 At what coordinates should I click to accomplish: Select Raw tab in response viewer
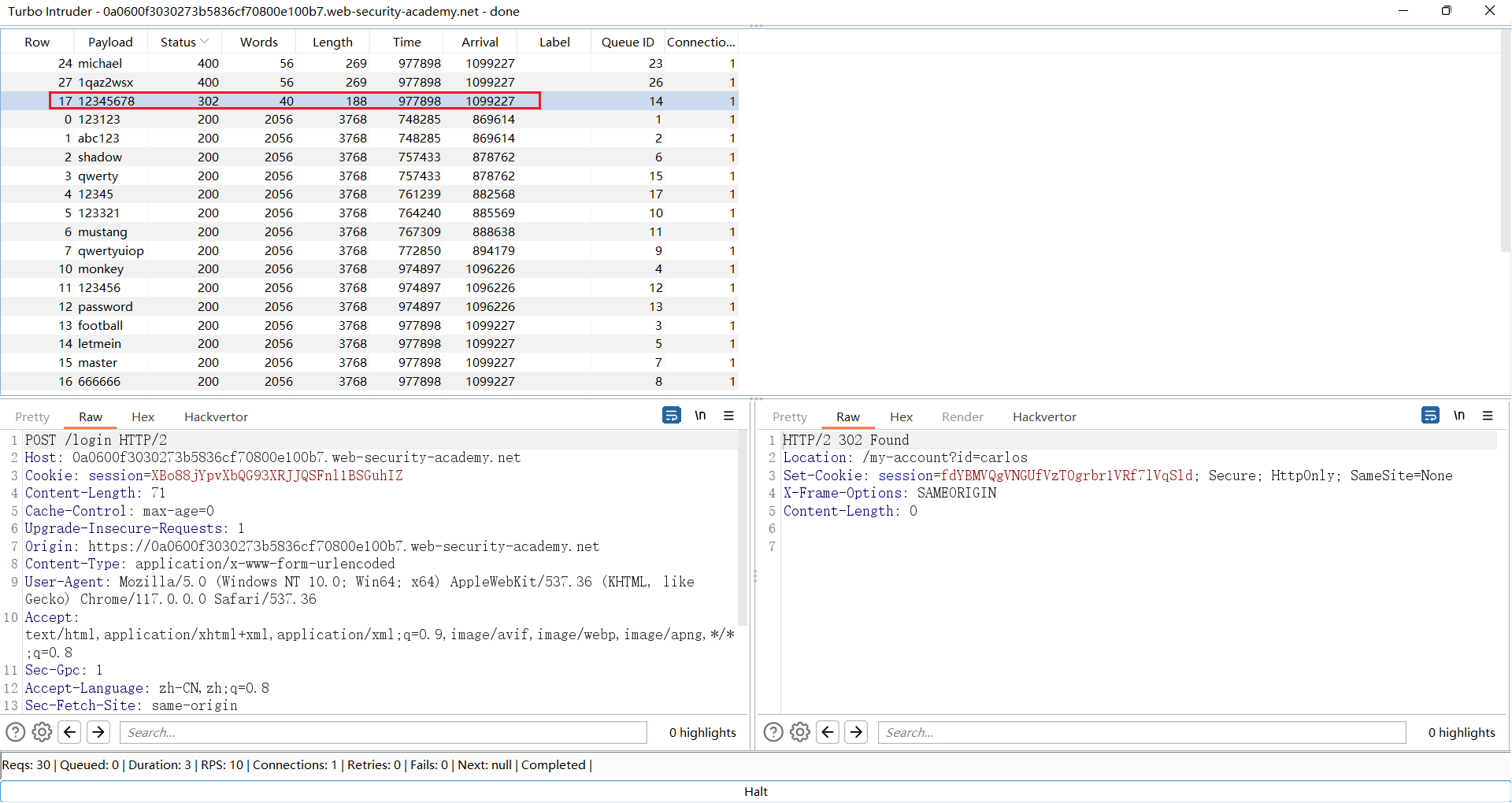tap(848, 417)
